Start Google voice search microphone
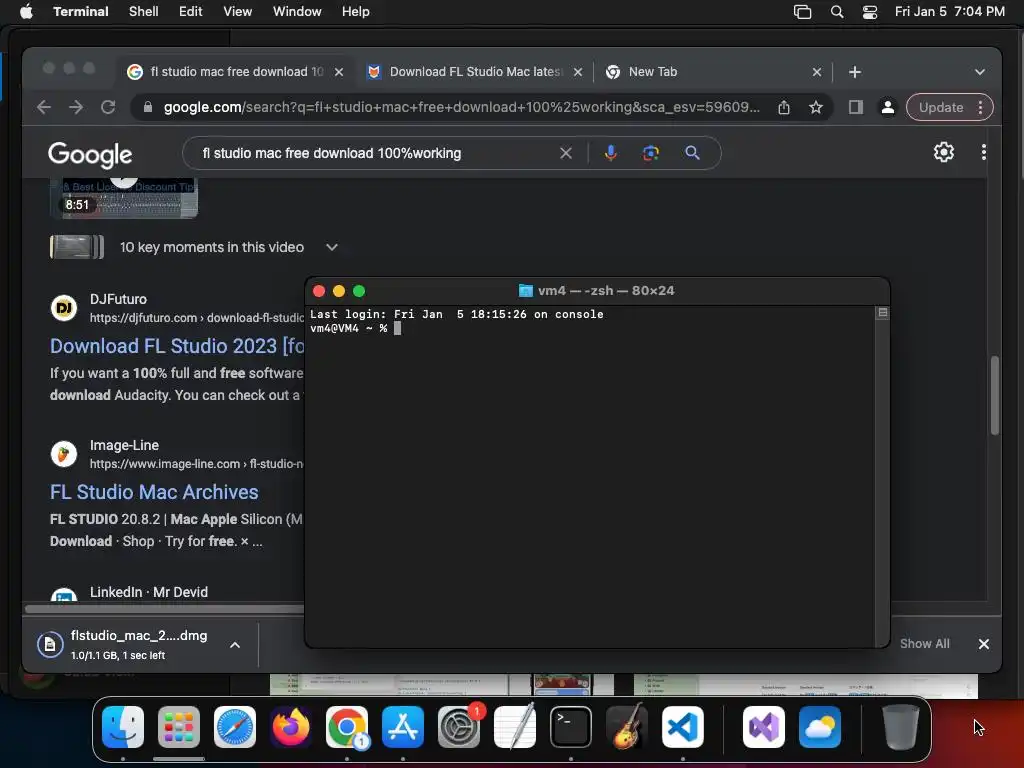This screenshot has width=1024, height=768. coord(611,153)
